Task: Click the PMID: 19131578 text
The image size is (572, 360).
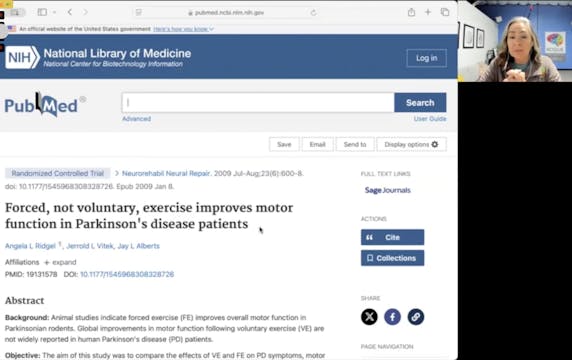Action: click(31, 274)
